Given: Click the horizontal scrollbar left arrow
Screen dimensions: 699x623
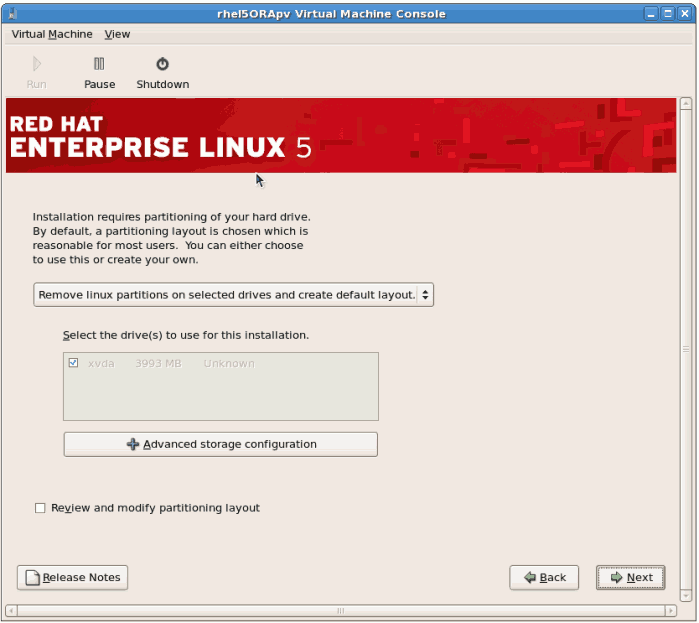Looking at the screenshot, I should [x=12, y=610].
